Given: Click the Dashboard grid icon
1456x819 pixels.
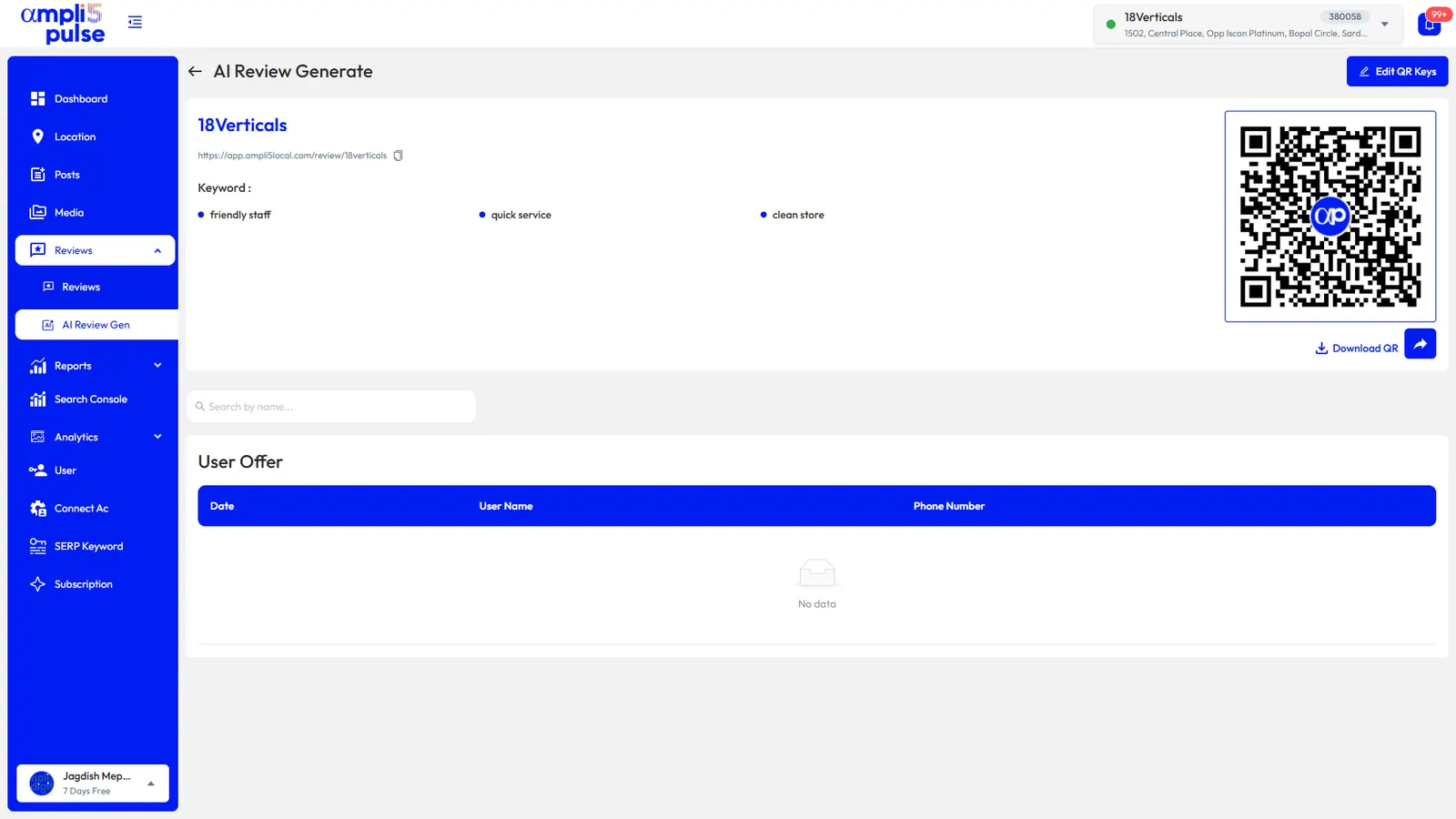Looking at the screenshot, I should point(37,98).
